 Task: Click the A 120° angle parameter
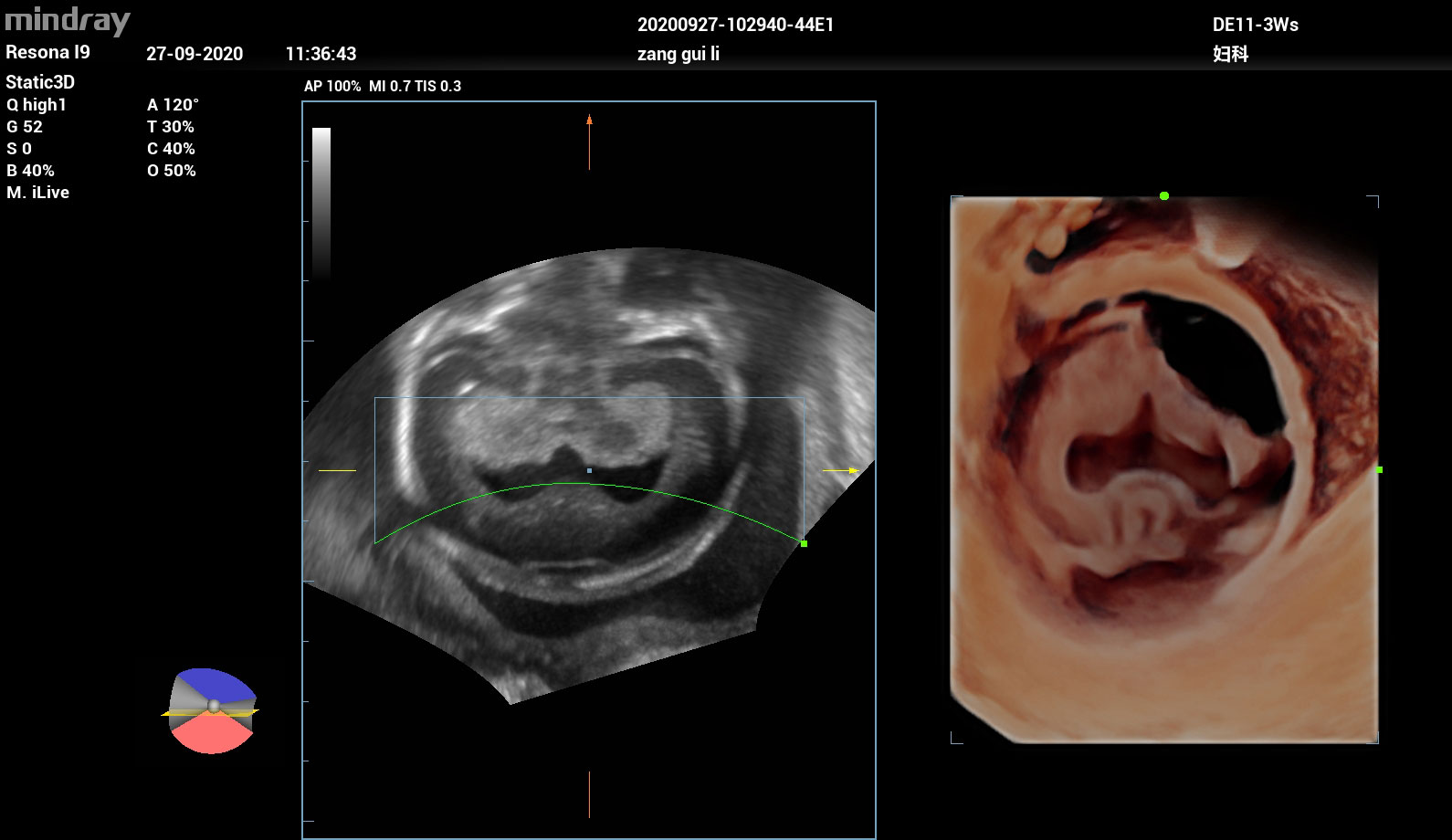coord(173,105)
